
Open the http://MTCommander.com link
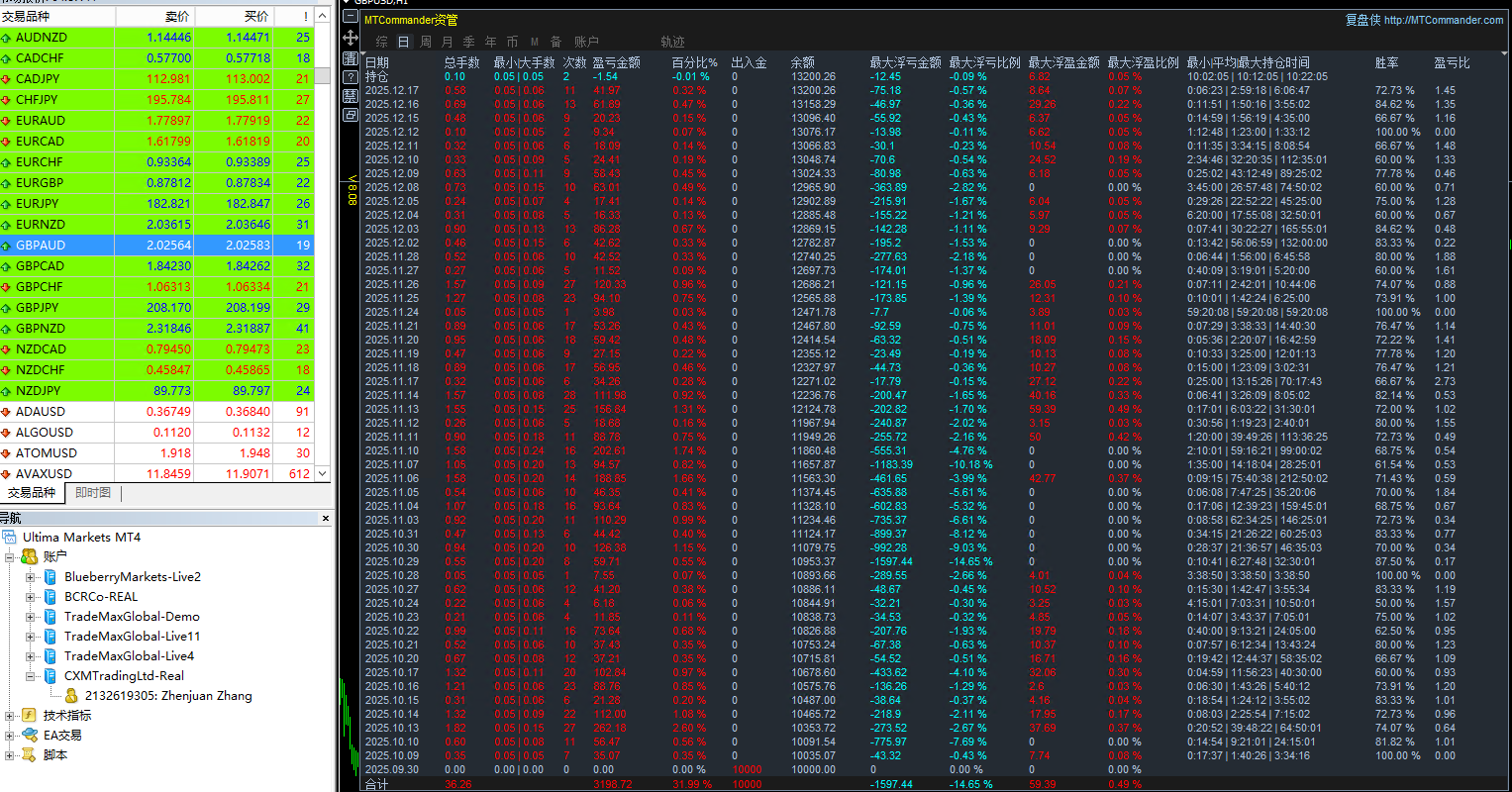tap(1444, 20)
